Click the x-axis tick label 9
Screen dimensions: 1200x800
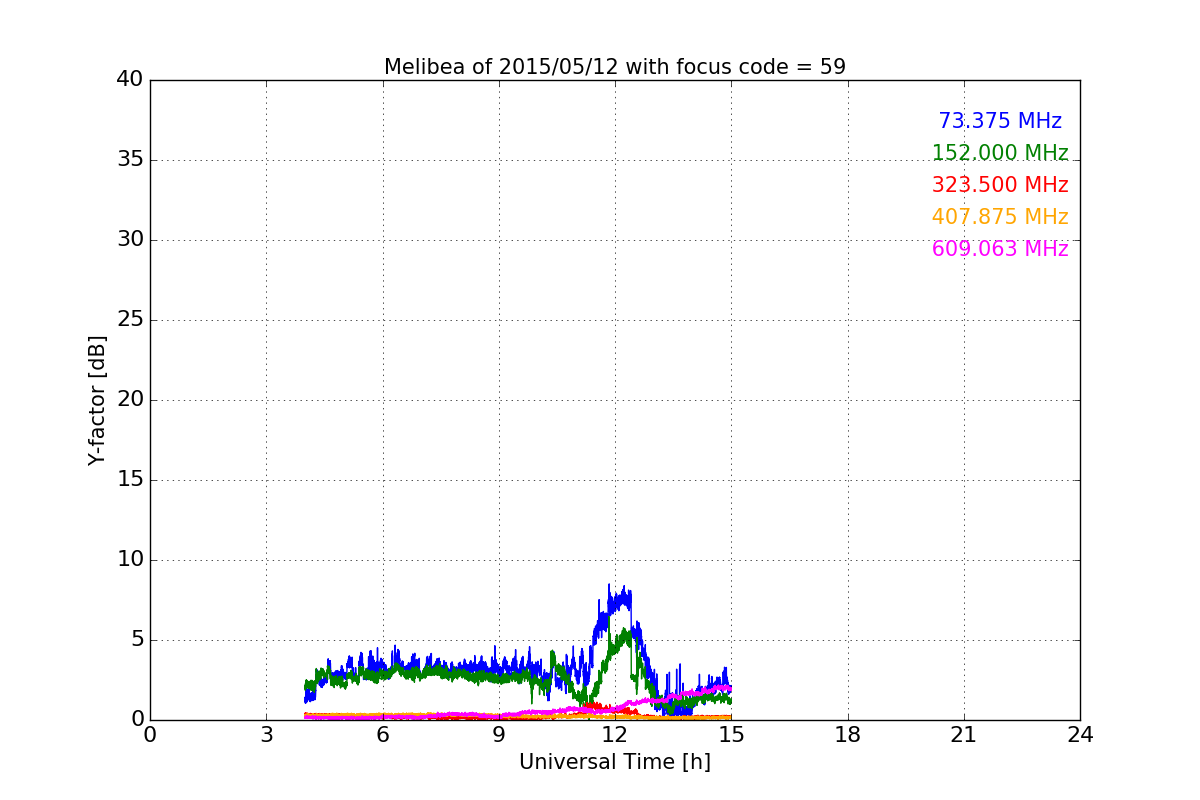point(499,735)
